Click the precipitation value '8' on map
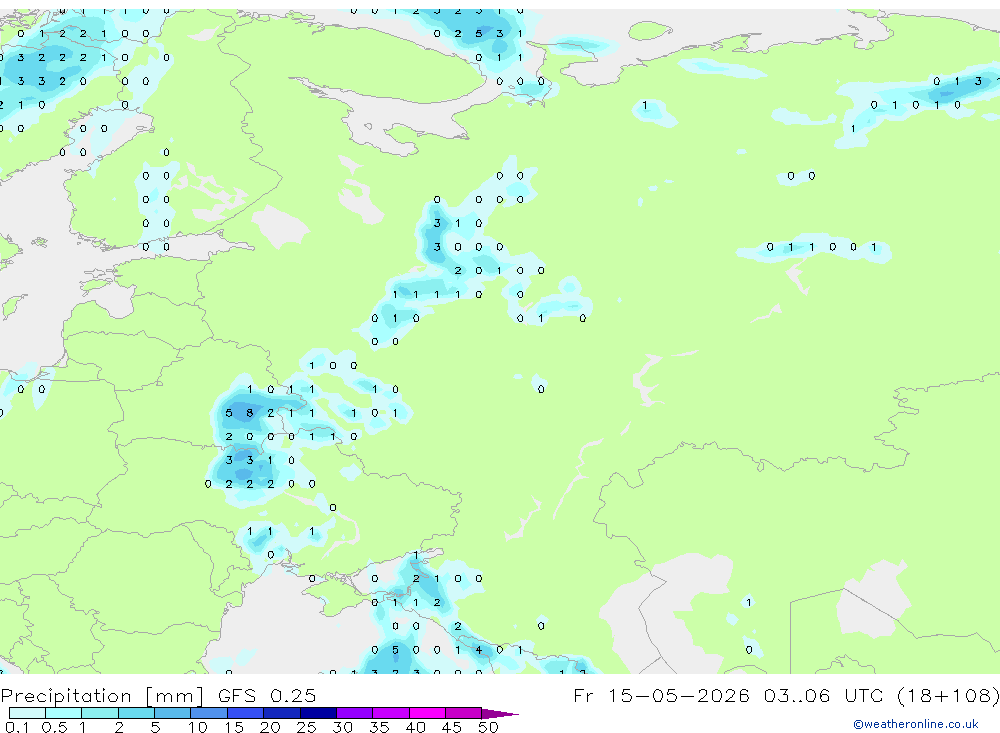Viewport: 1000px width, 733px height. (x=249, y=413)
